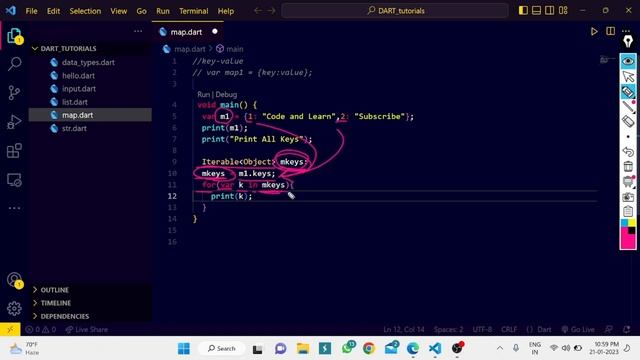The height and width of the screenshot is (360, 640).
Task: Open the Extensions view
Action: (14, 151)
